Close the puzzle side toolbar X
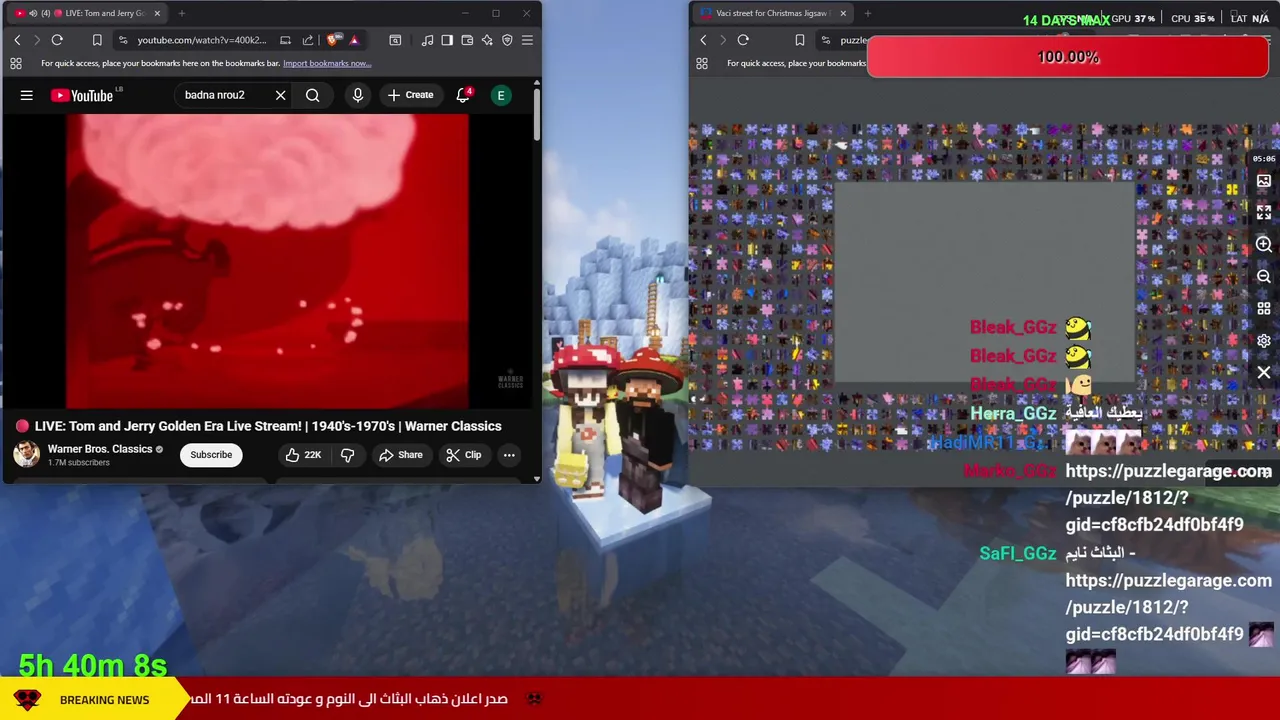The image size is (1280, 720). click(x=1264, y=373)
